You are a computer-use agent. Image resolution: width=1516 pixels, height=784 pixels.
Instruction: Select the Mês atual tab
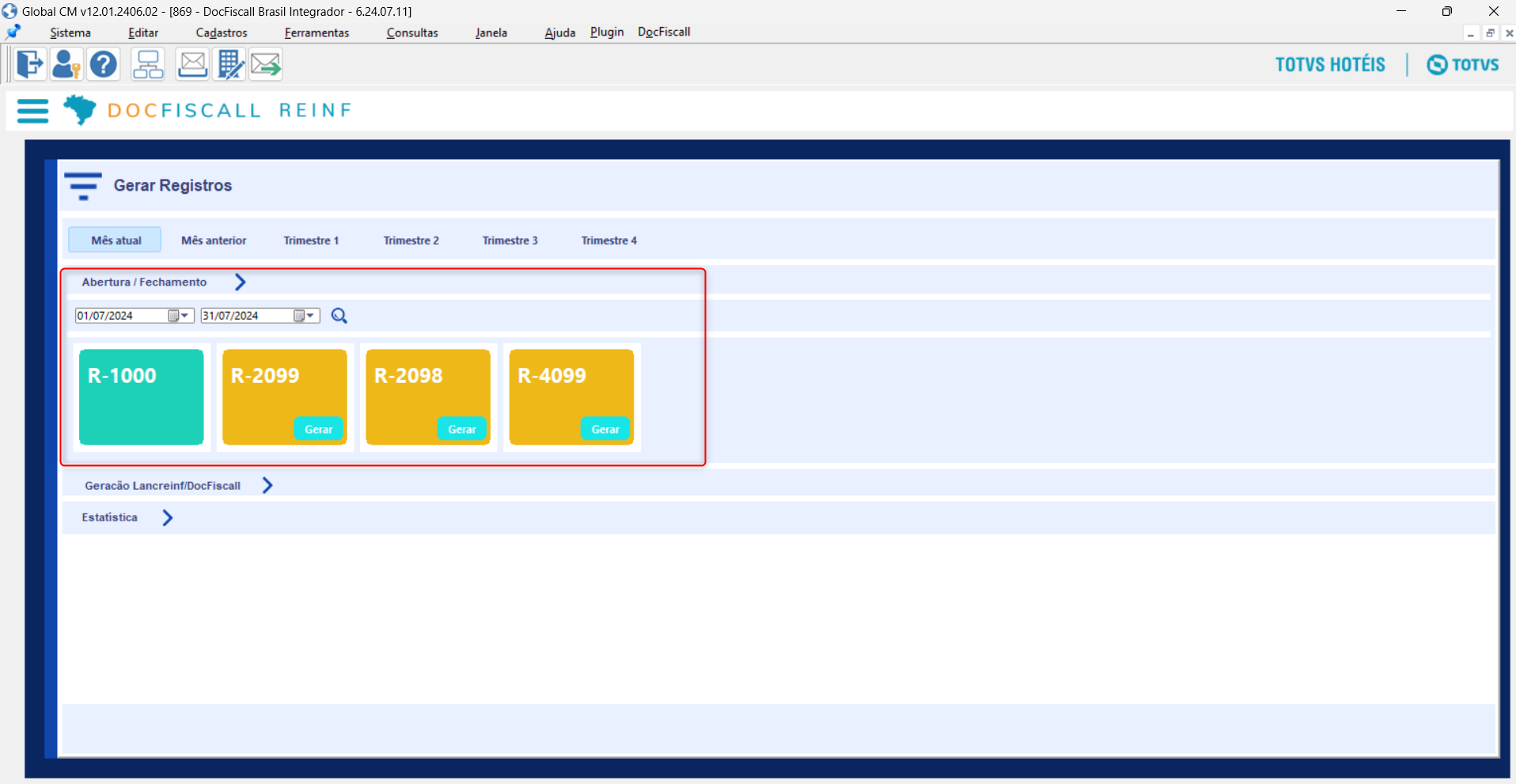coord(116,240)
